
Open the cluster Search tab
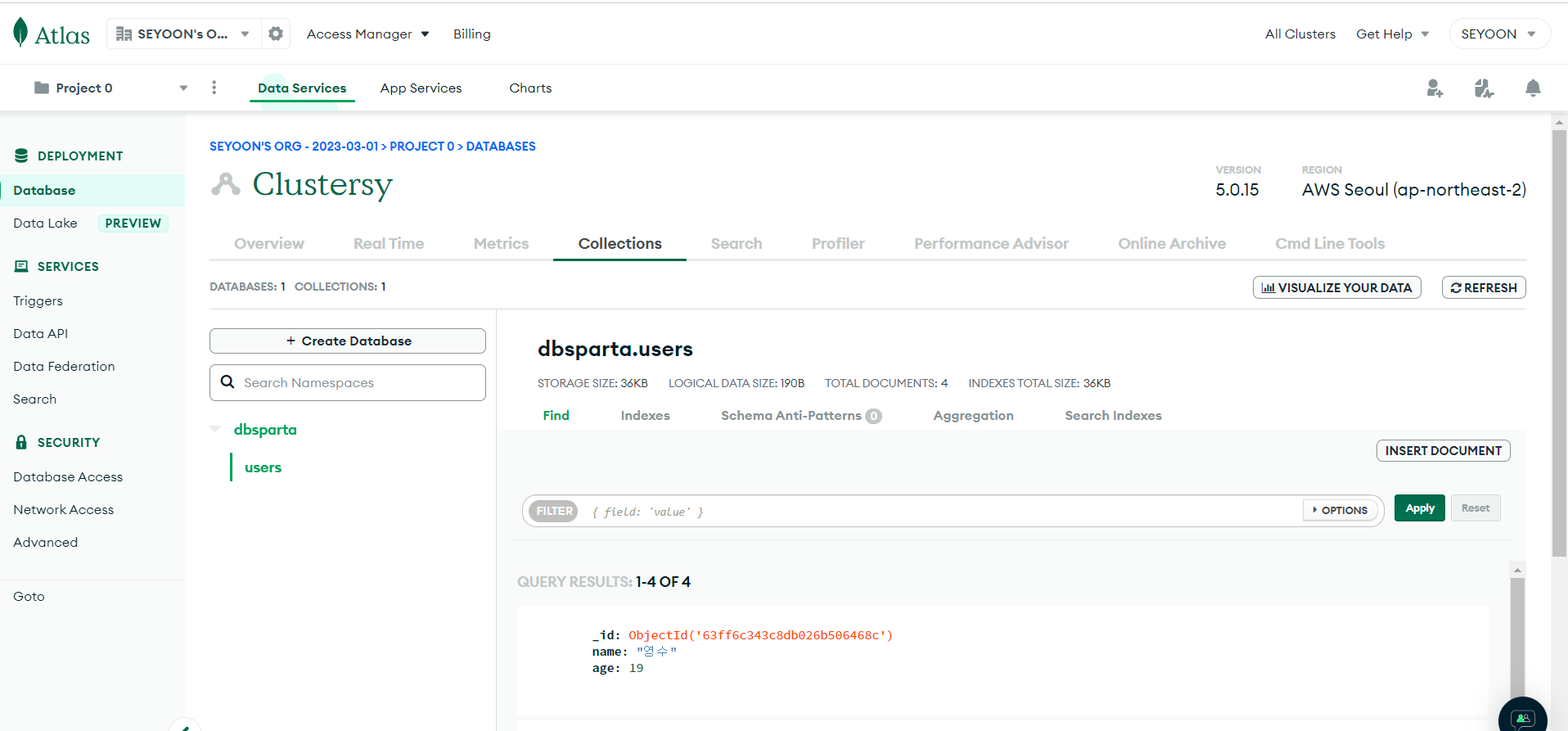(737, 243)
